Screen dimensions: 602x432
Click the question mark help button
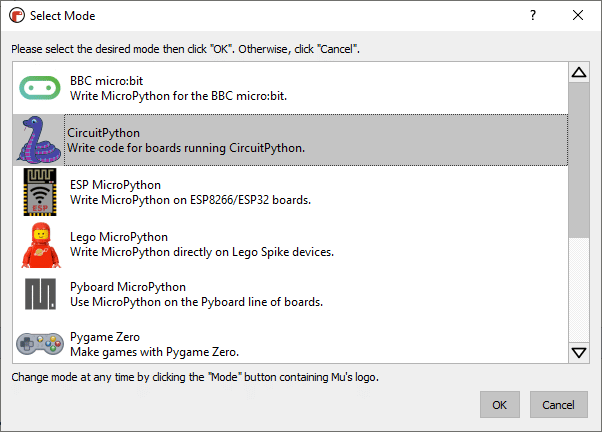coord(533,15)
